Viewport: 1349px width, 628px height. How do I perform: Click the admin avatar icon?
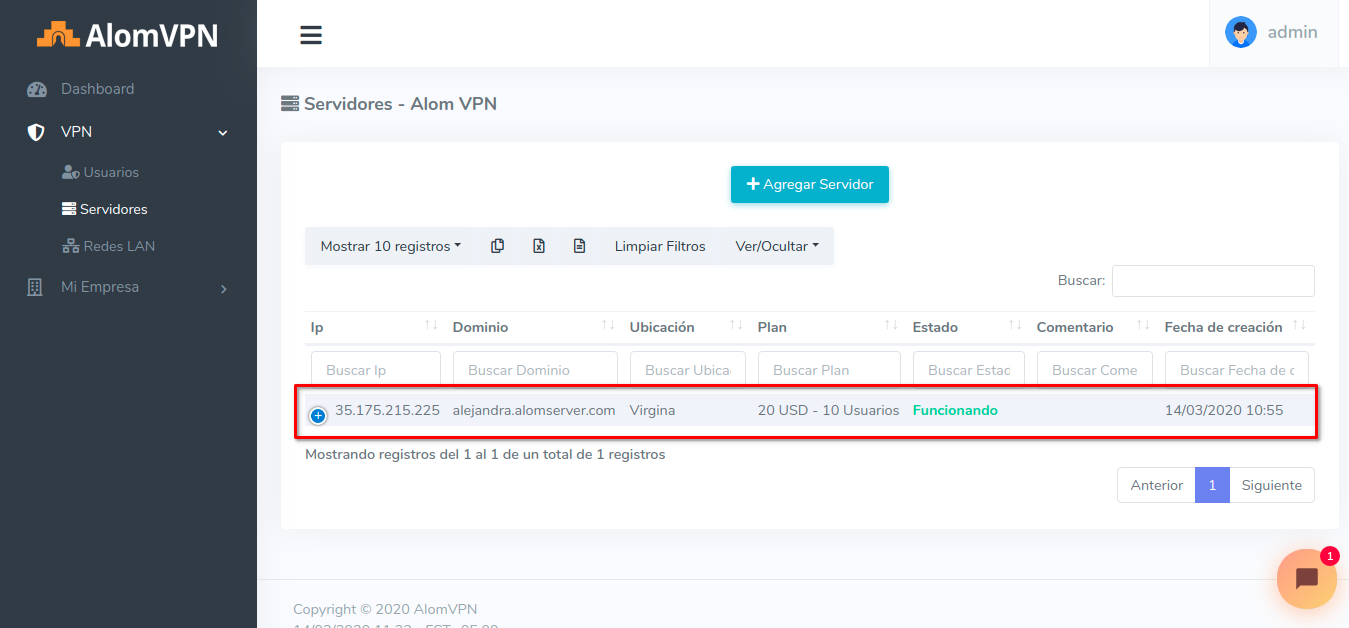pyautogui.click(x=1241, y=32)
